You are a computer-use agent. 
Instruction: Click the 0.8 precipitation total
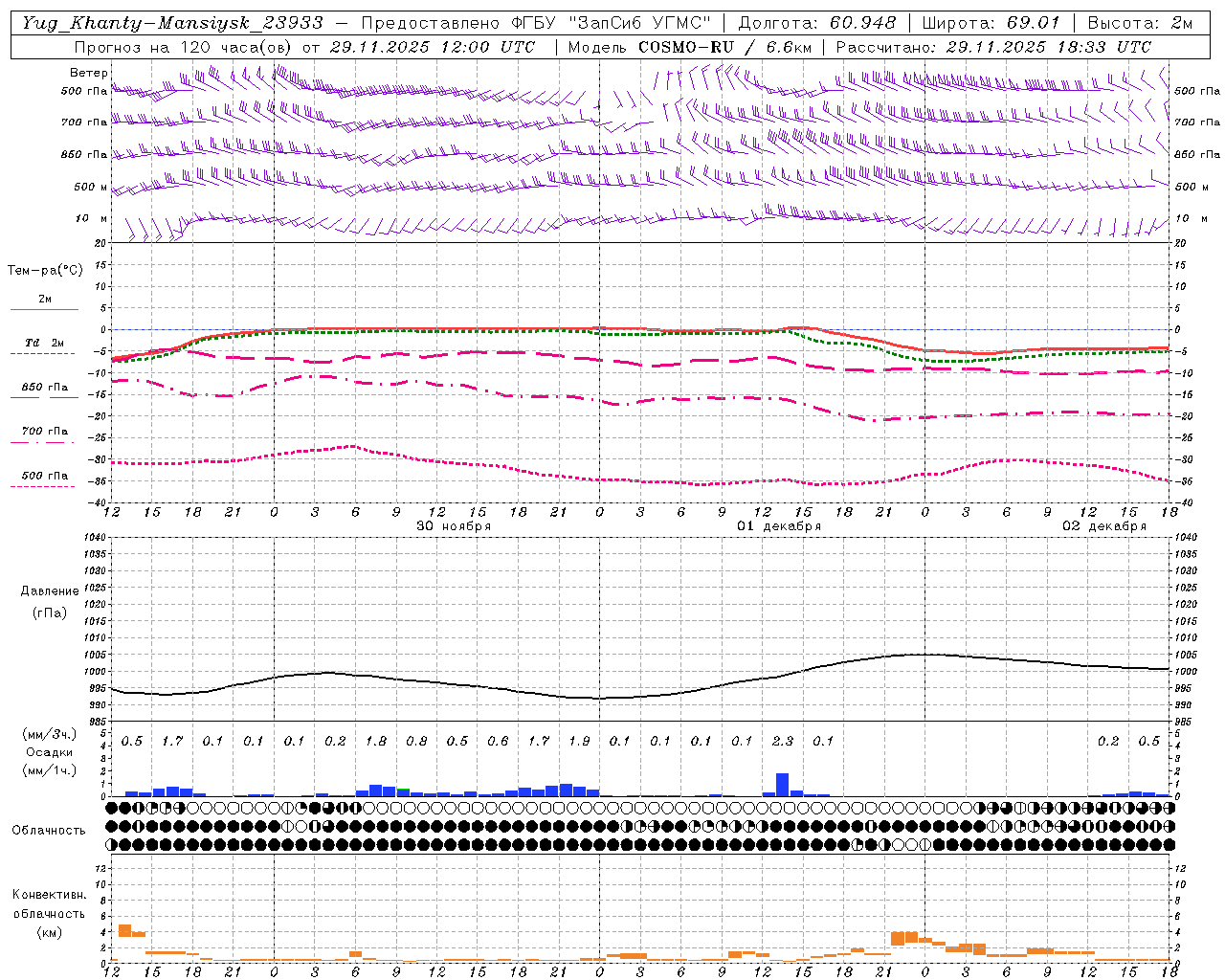tap(416, 741)
